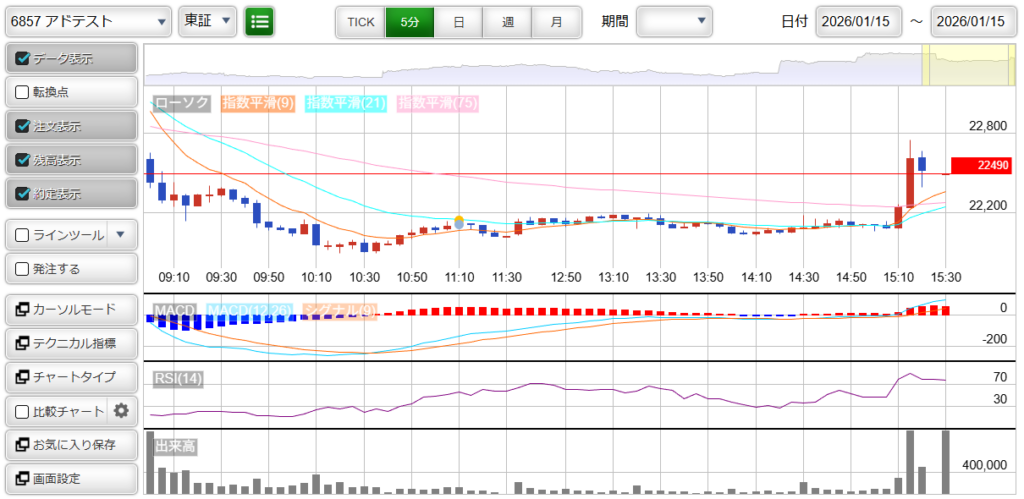
Task: Save to favorites with お気に入り保存
Action: [70, 444]
